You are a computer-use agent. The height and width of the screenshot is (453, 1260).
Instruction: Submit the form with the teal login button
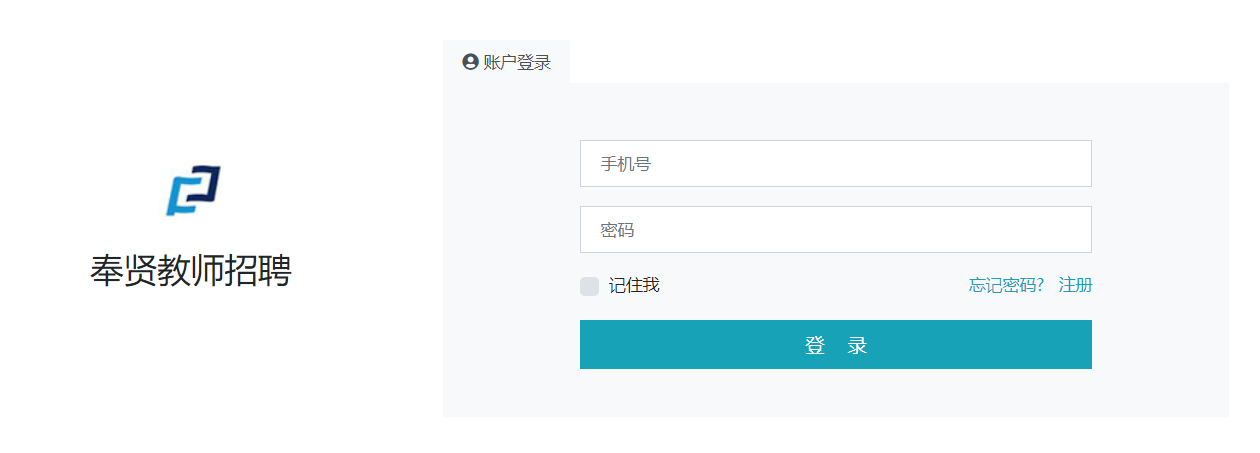coord(835,345)
